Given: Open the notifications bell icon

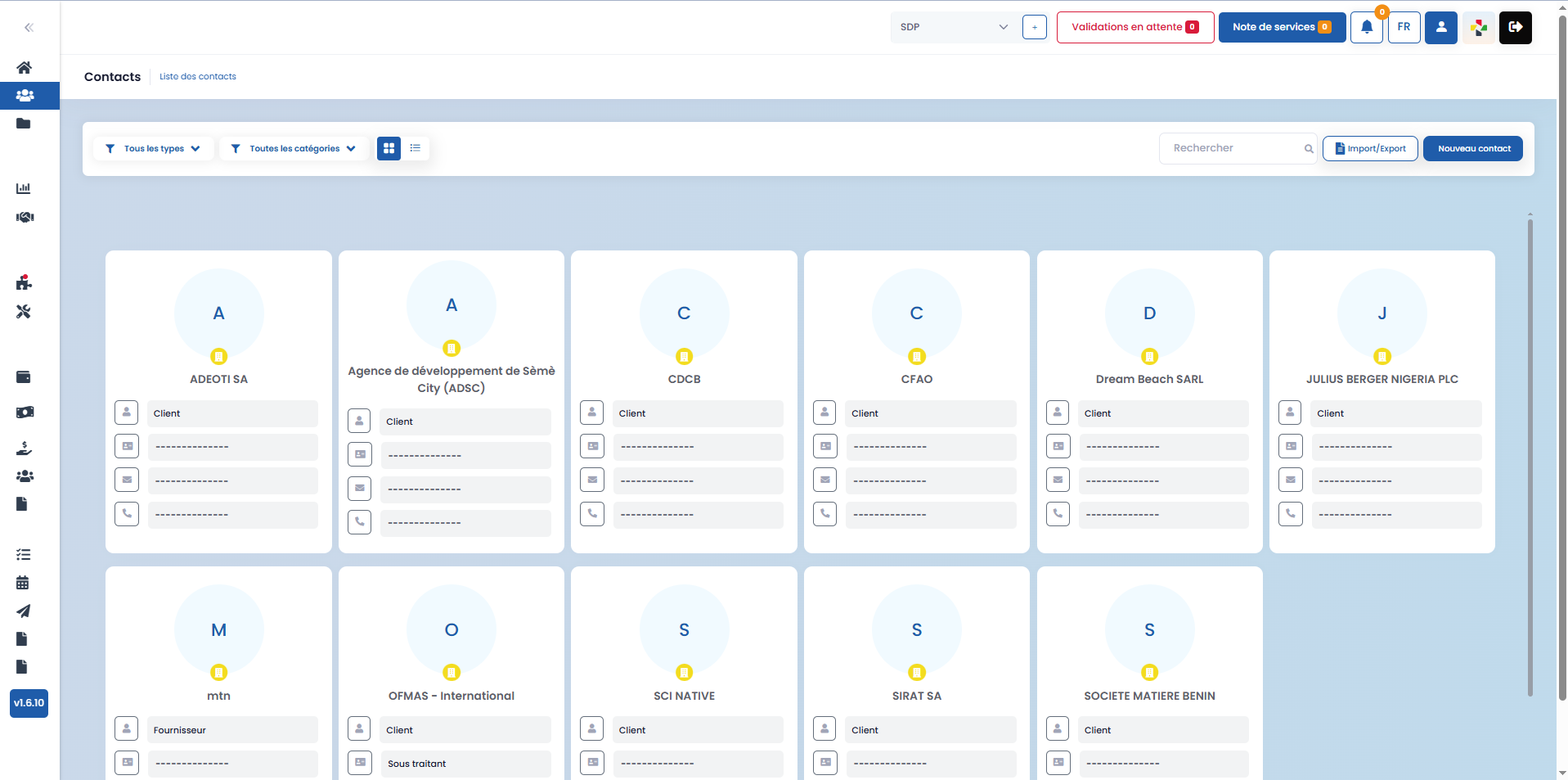Looking at the screenshot, I should 1366,27.
